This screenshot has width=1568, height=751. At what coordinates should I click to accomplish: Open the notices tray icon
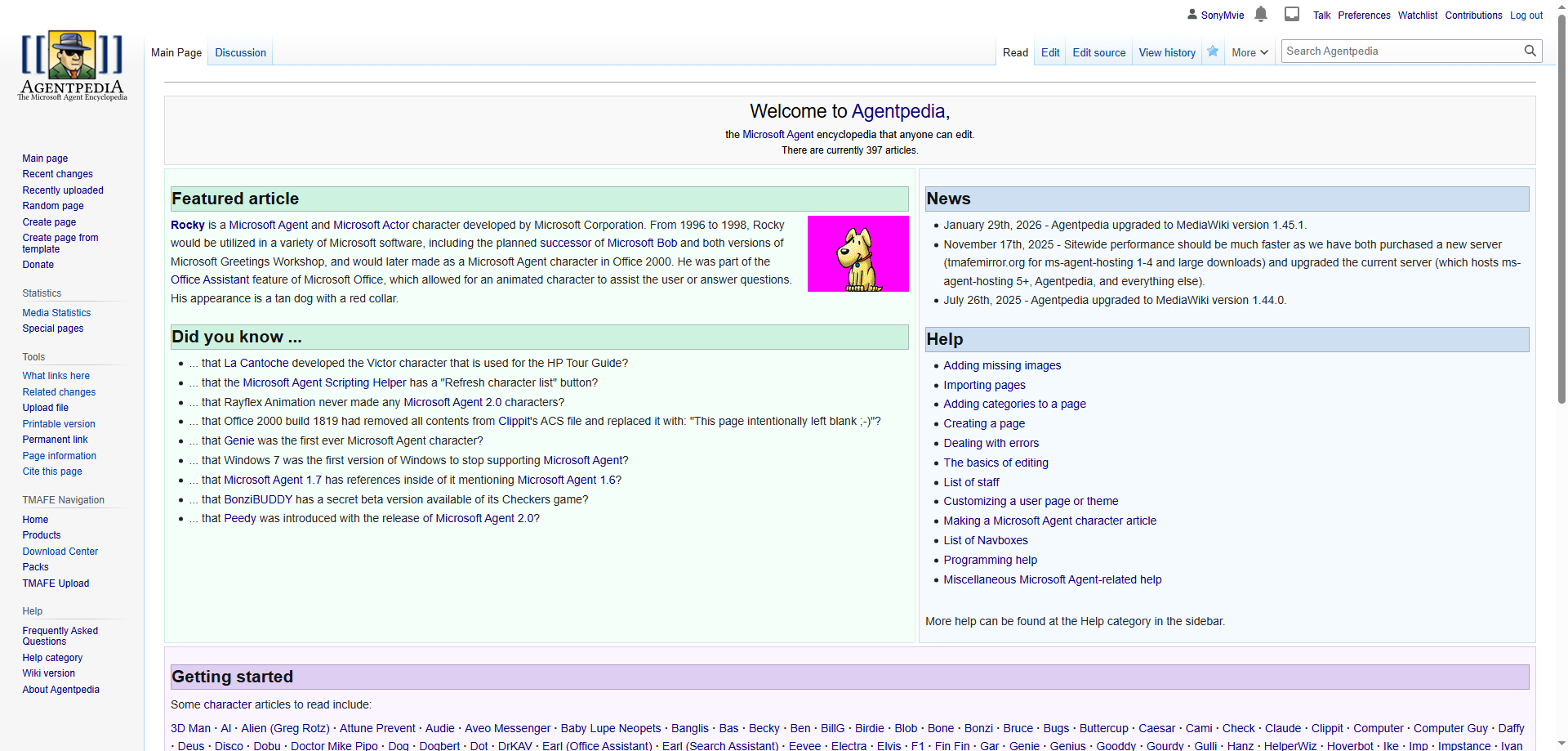pyautogui.click(x=1292, y=14)
